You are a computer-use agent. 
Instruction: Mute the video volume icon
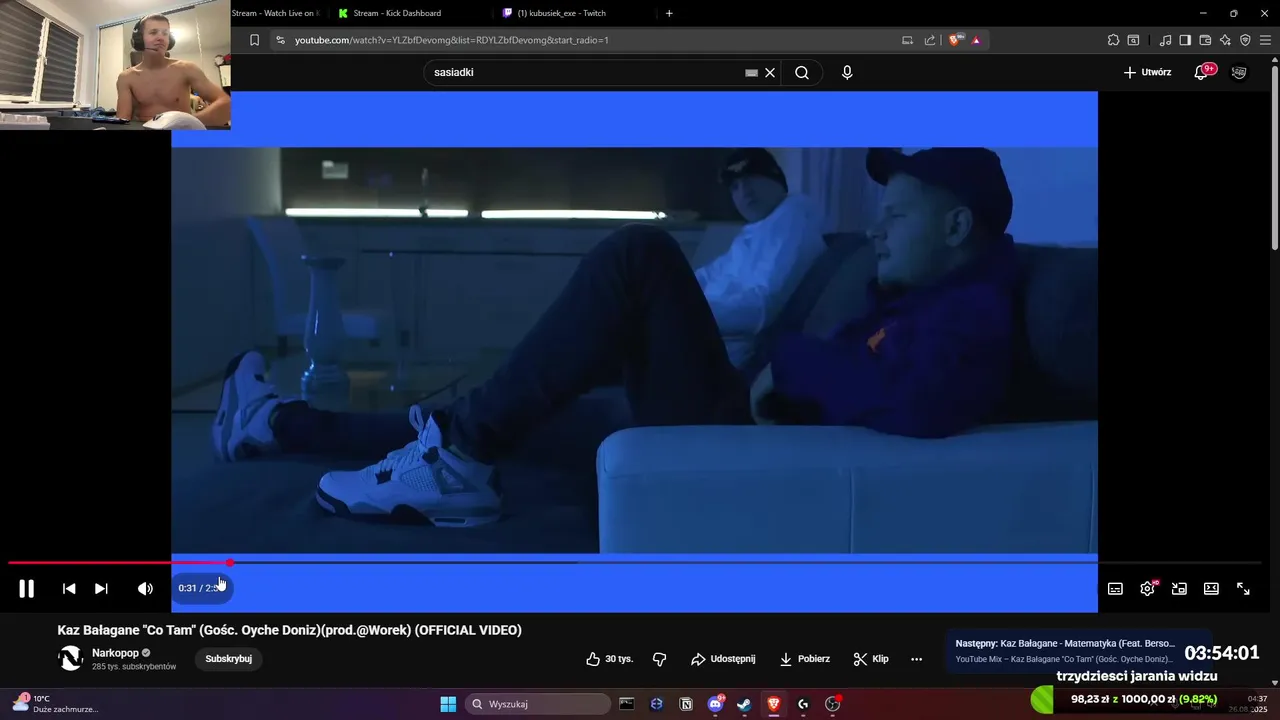(145, 589)
